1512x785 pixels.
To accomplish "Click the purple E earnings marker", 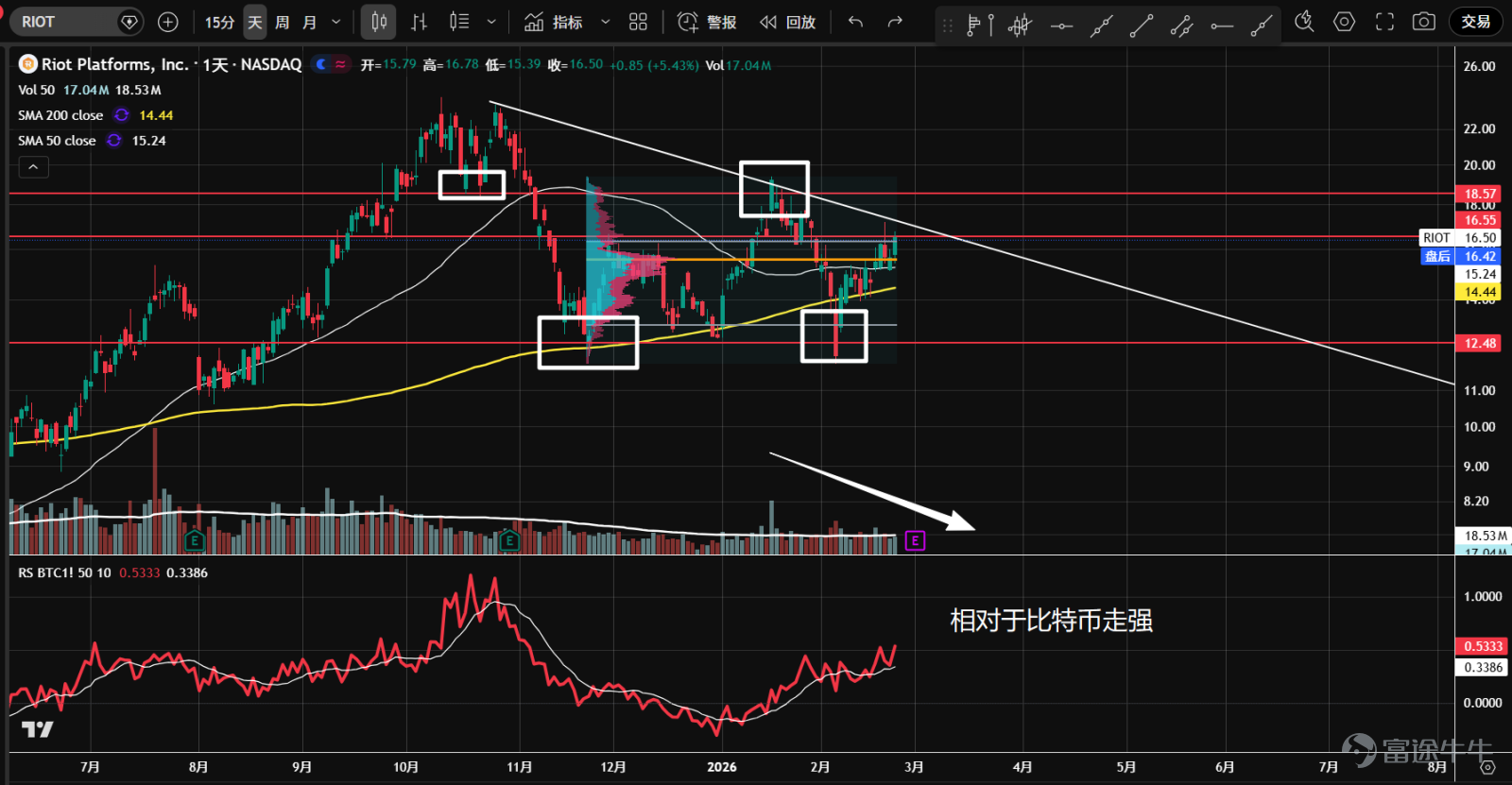I will pos(915,540).
